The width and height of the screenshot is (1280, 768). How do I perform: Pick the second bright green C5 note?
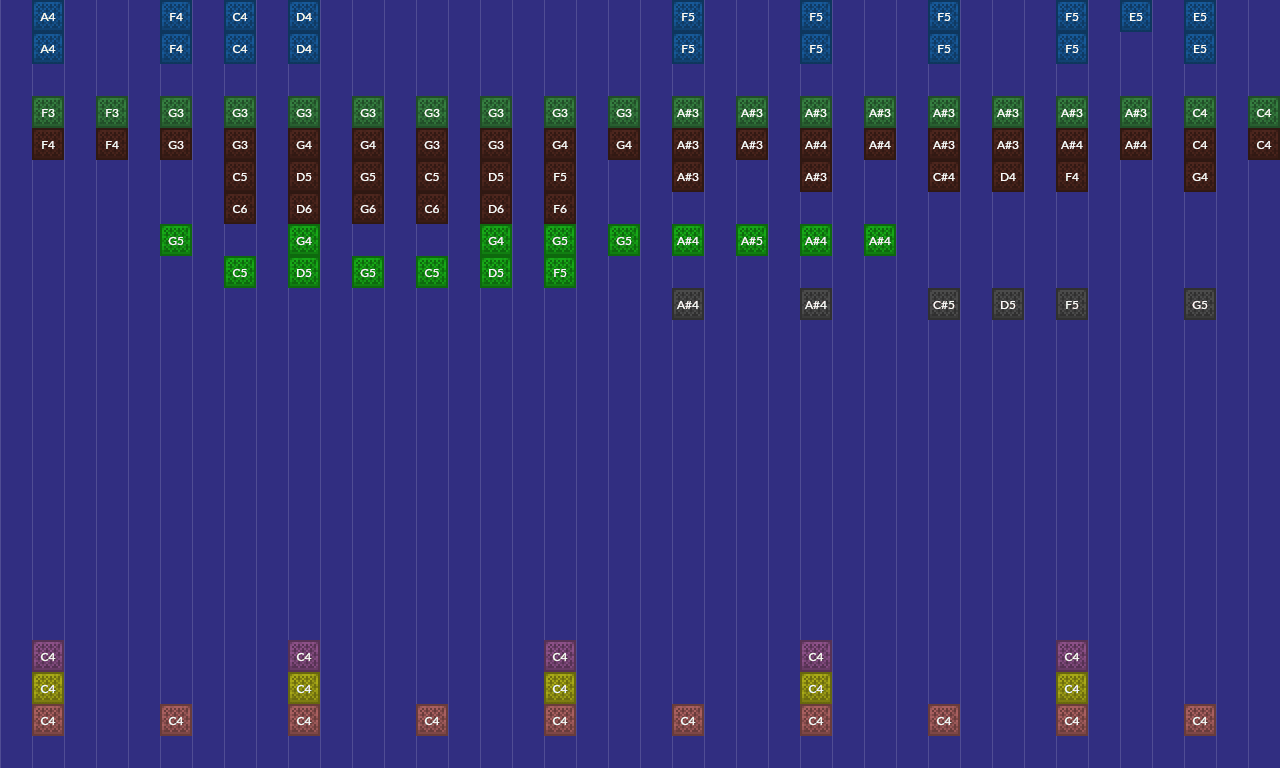click(x=432, y=272)
